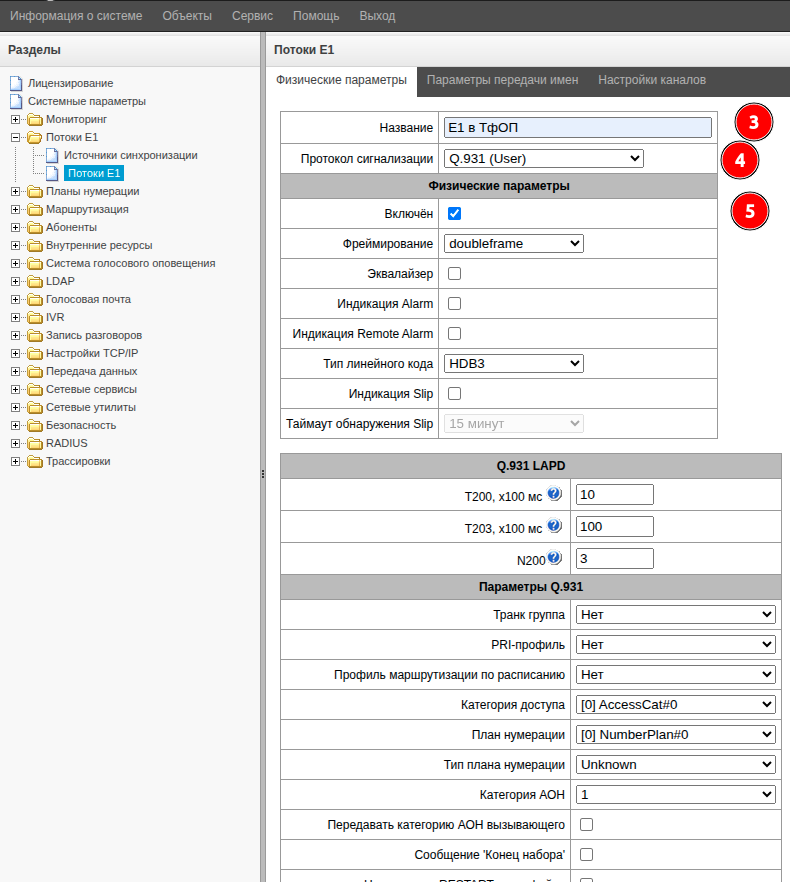The width and height of the screenshot is (790, 882).
Task: Click the help icon next to T203
Action: (x=554, y=526)
